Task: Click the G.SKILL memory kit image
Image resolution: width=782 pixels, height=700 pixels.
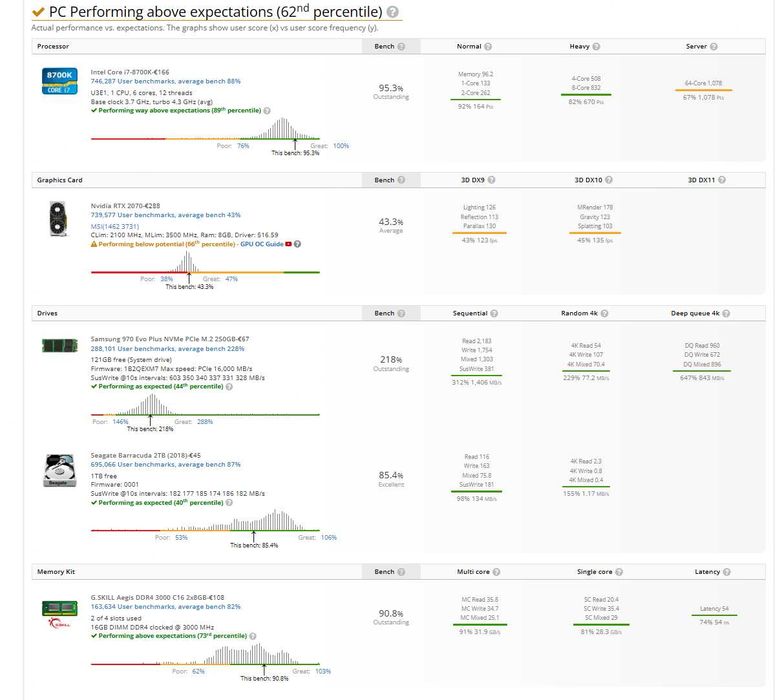Action: [x=59, y=614]
